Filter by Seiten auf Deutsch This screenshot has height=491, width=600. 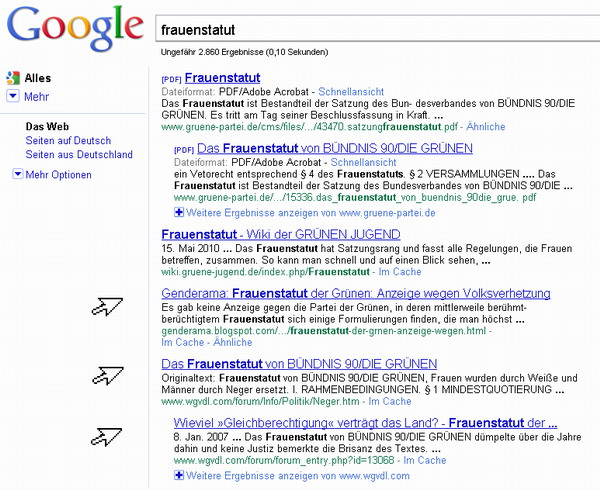68,141
